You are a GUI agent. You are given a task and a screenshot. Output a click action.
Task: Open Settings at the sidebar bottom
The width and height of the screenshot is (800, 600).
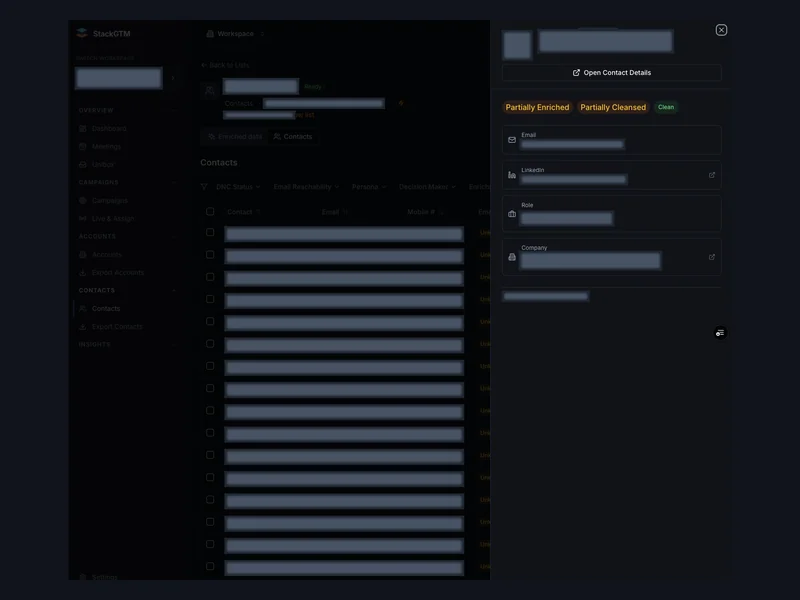click(105, 577)
